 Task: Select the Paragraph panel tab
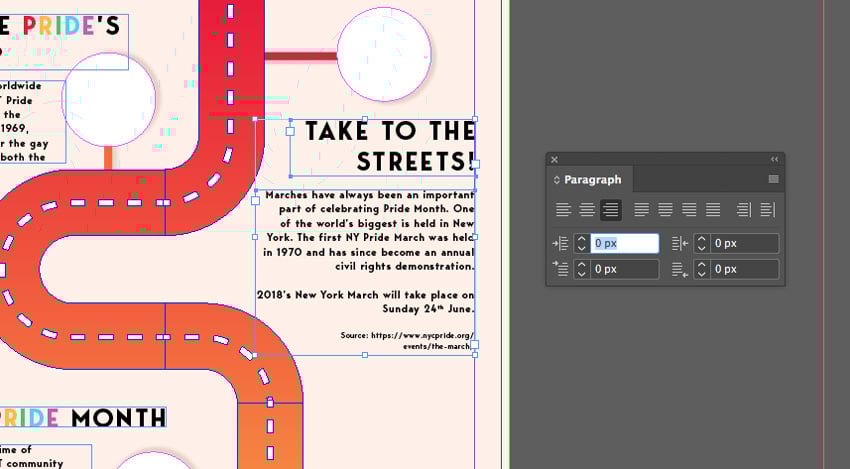pos(592,180)
